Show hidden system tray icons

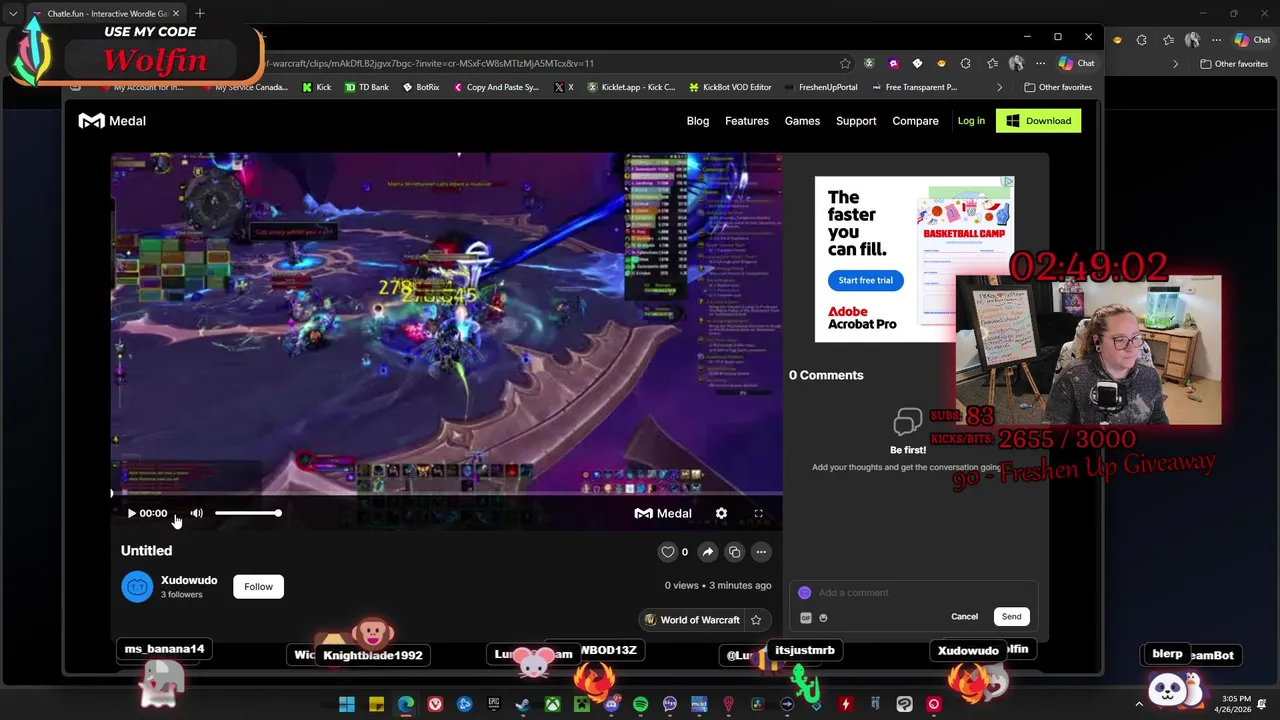1139,704
